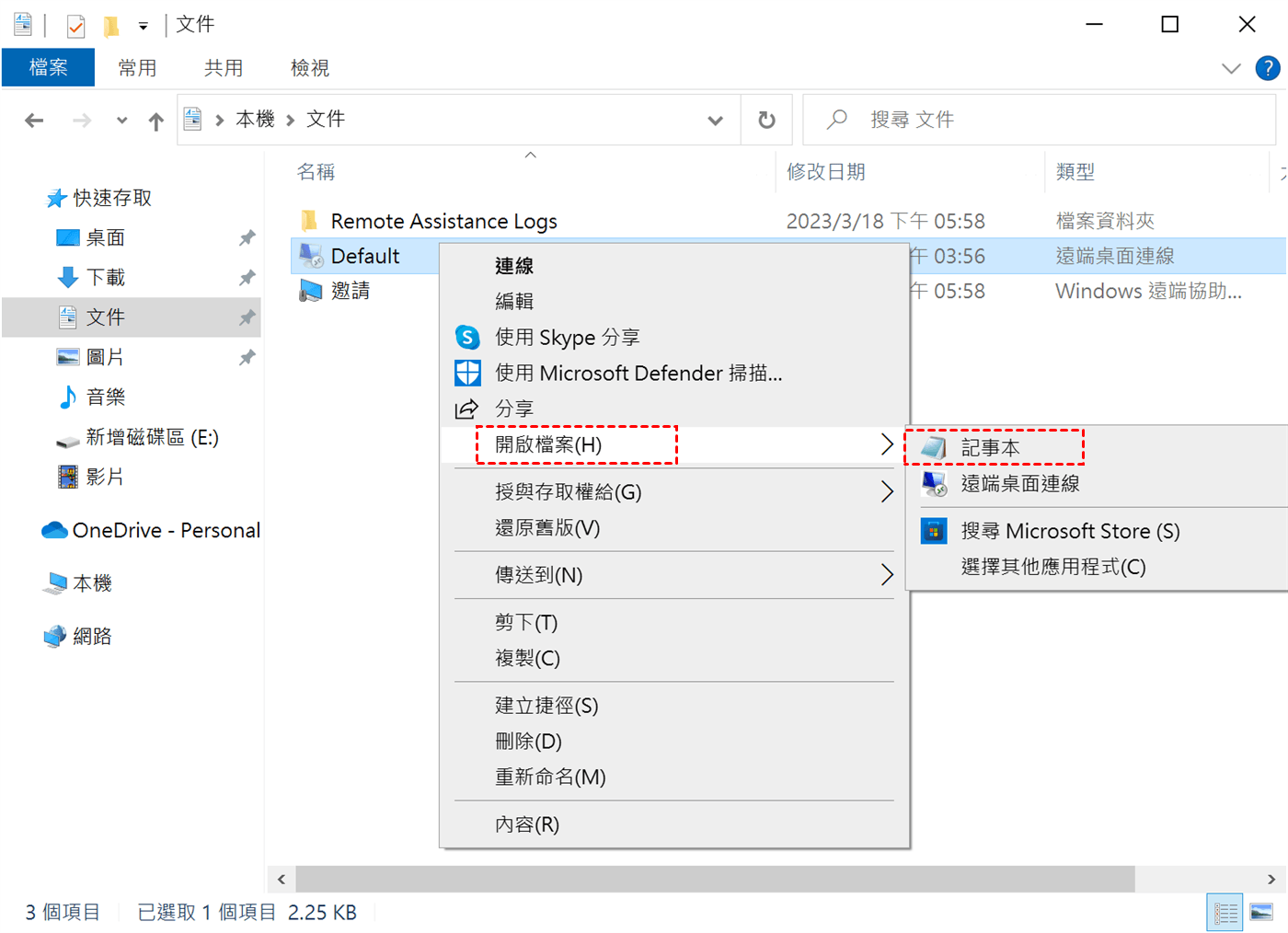Click the 邀請 invitation file icon
Screen dimensions: 1288x933
point(311,291)
